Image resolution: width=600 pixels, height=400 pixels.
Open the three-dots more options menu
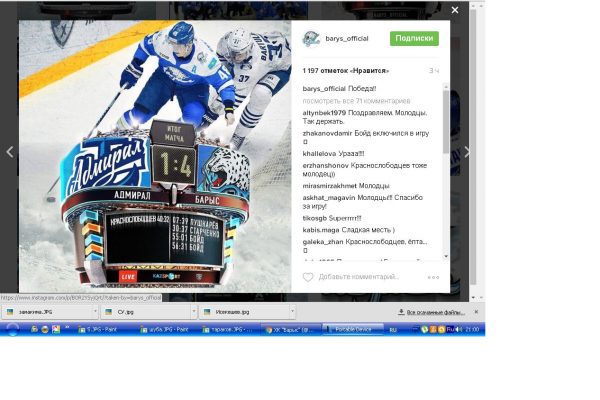pyautogui.click(x=433, y=277)
